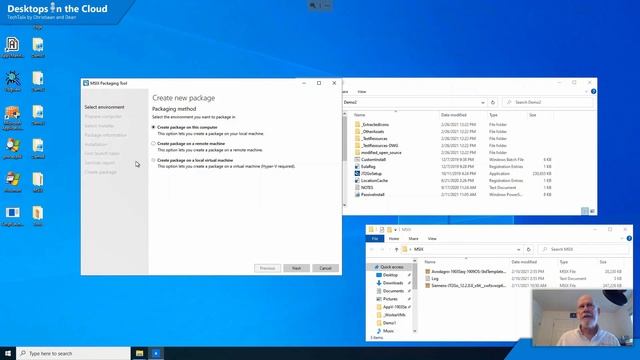
Task: Click the JT2GoSetup application icon
Action: coord(357,173)
